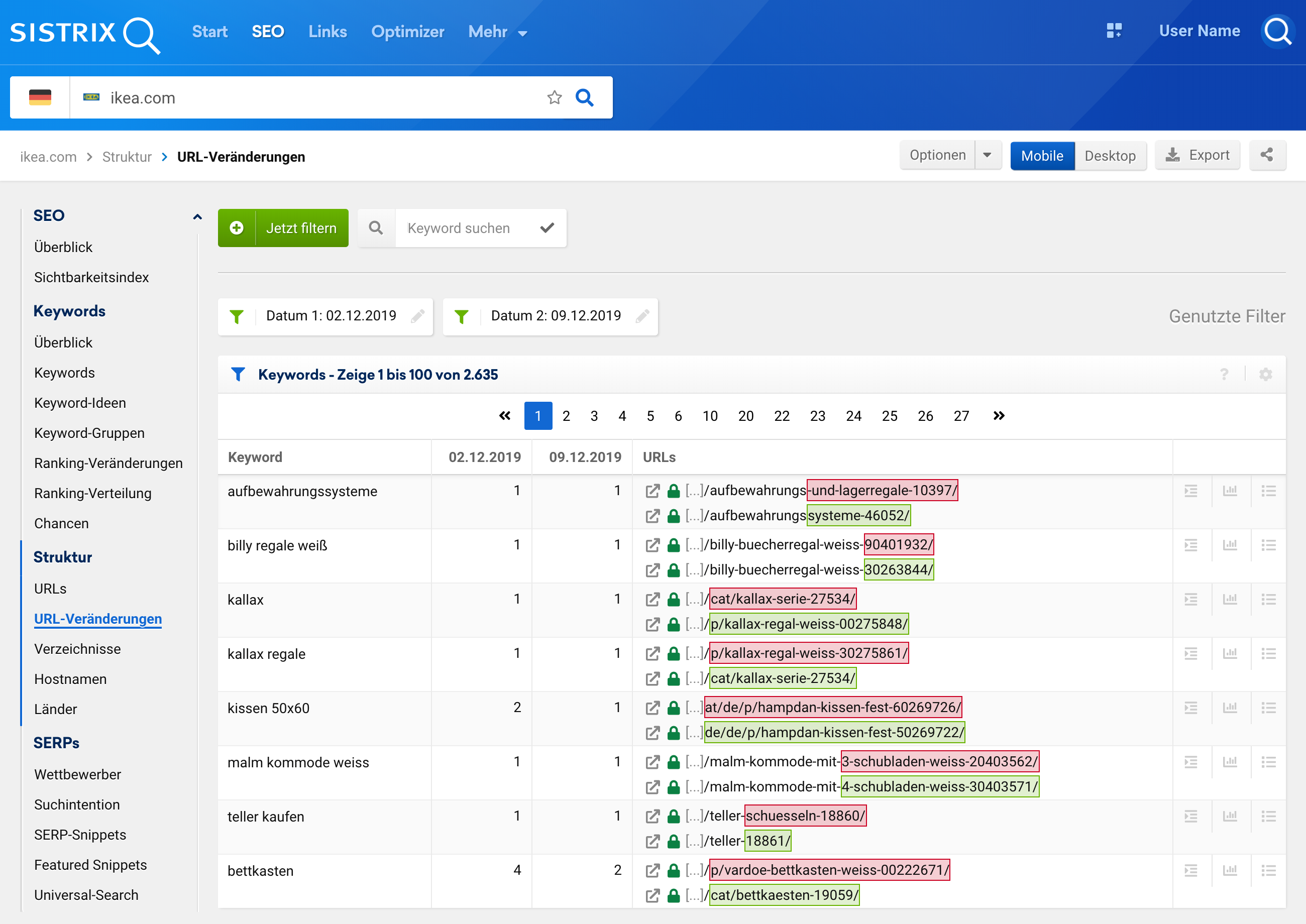The width and height of the screenshot is (1306, 924).
Task: Click the Export button
Action: pyautogui.click(x=1198, y=155)
